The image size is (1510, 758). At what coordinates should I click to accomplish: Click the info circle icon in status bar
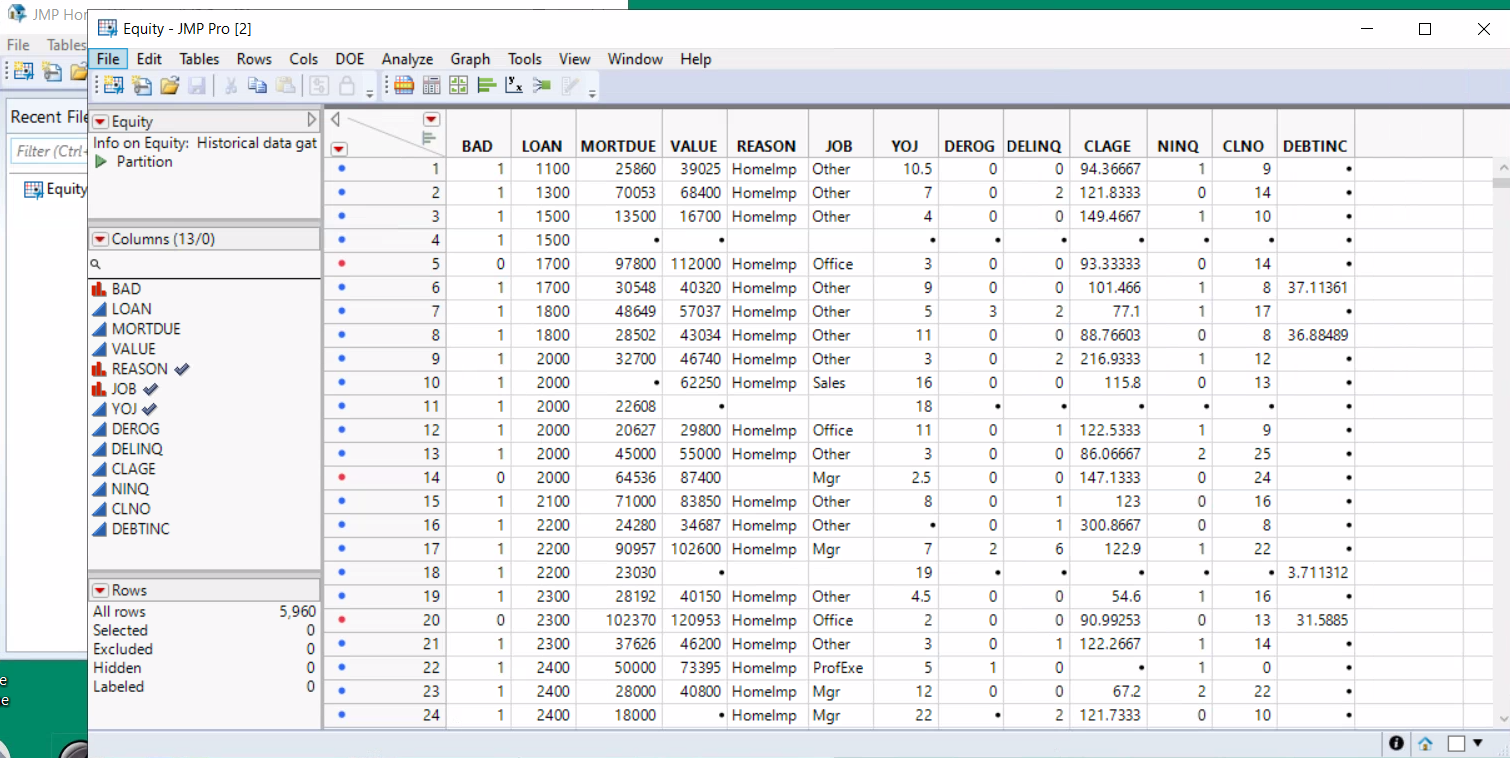(1396, 744)
